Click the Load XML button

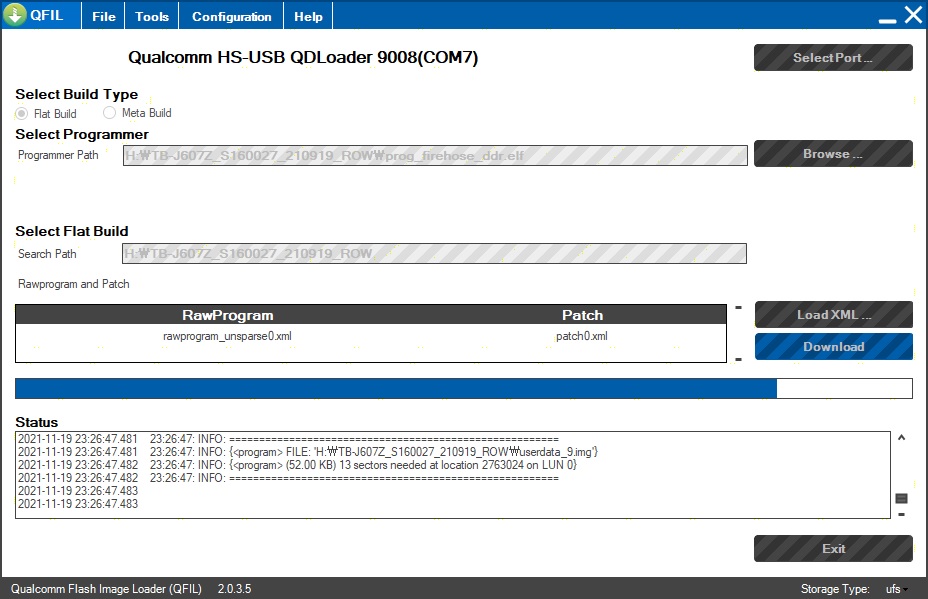tap(833, 314)
